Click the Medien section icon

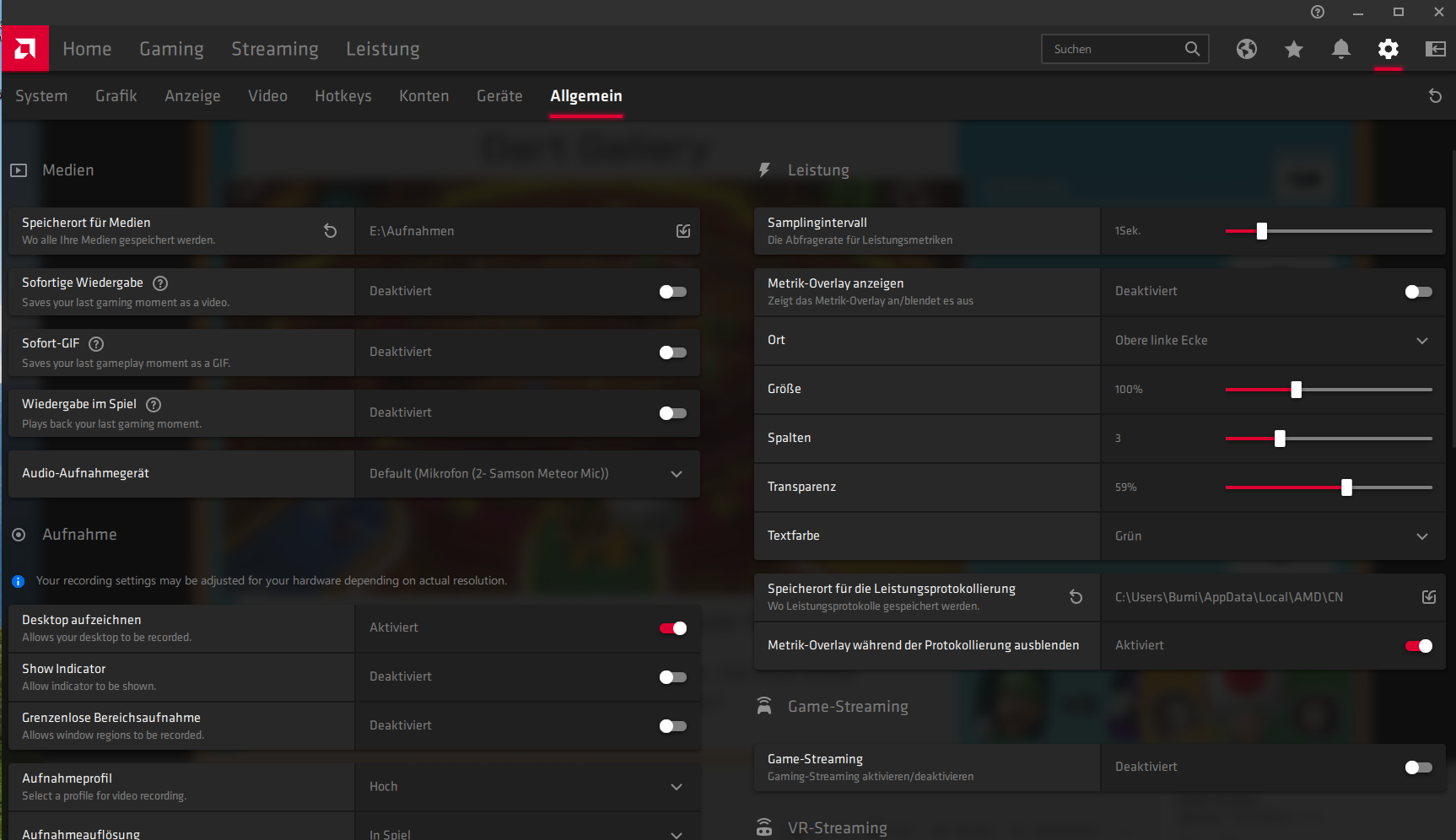19,170
